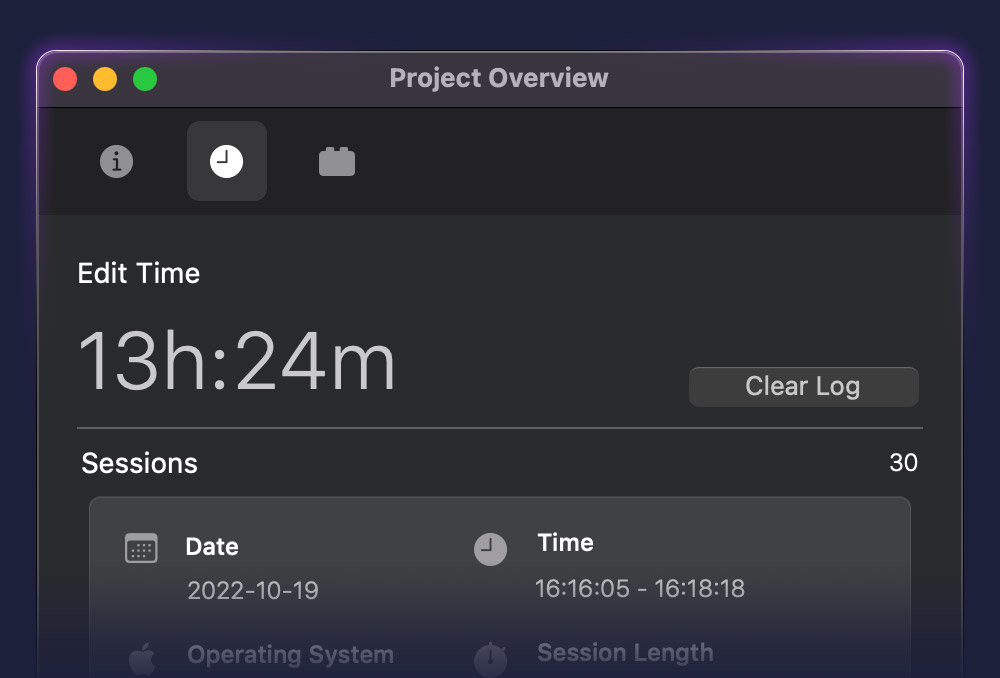
Task: Click the Operating System label
Action: click(x=290, y=655)
